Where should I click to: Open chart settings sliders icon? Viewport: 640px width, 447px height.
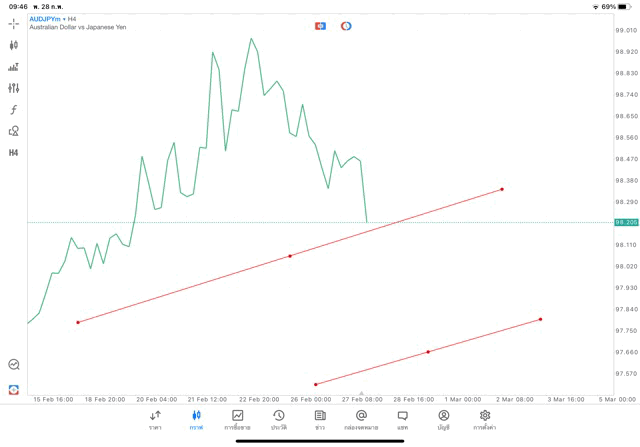(x=14, y=88)
